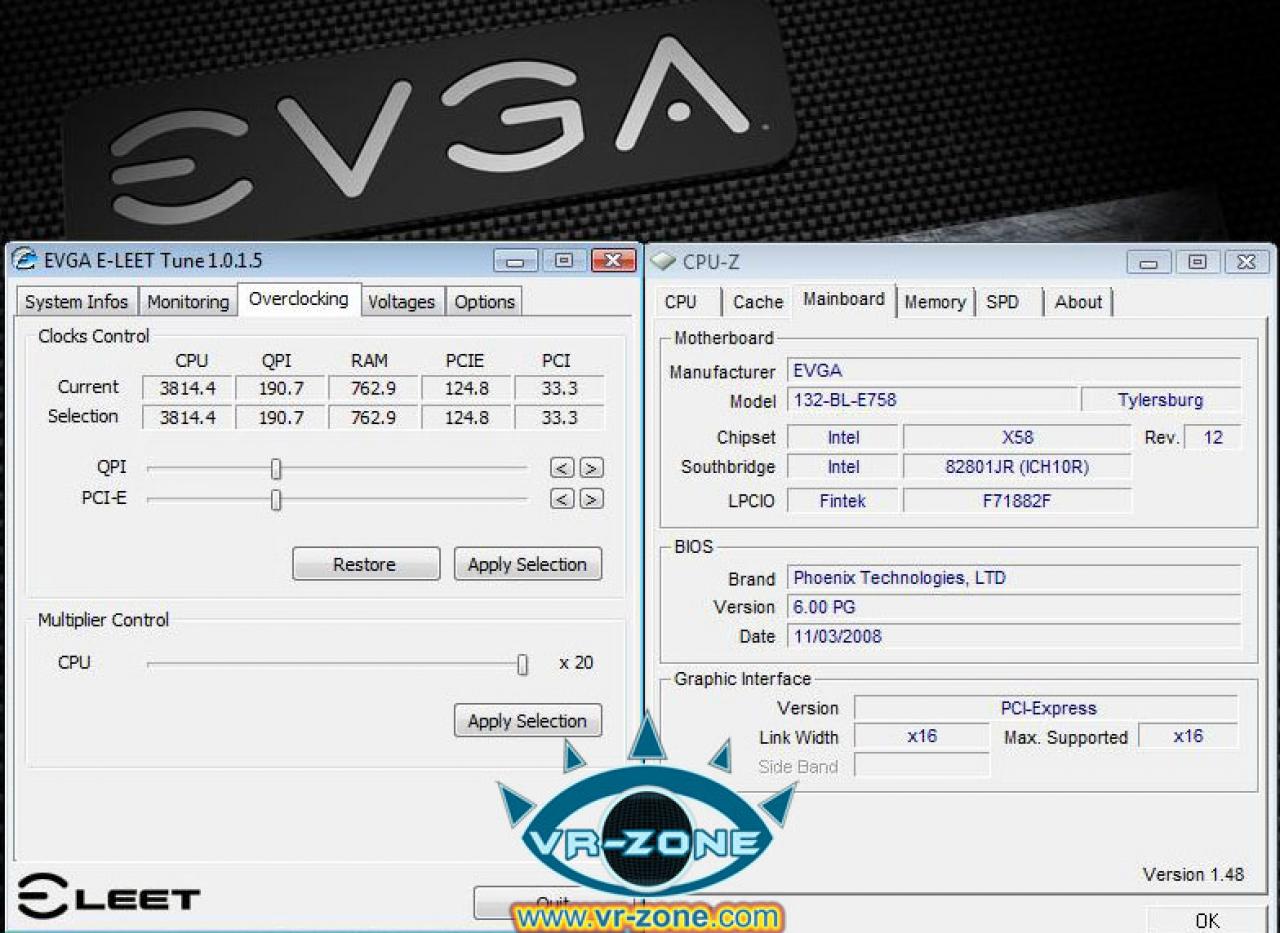Screen dimensions: 1280x933
Task: Click the Selection PCIE value 124.8
Action: [466, 417]
